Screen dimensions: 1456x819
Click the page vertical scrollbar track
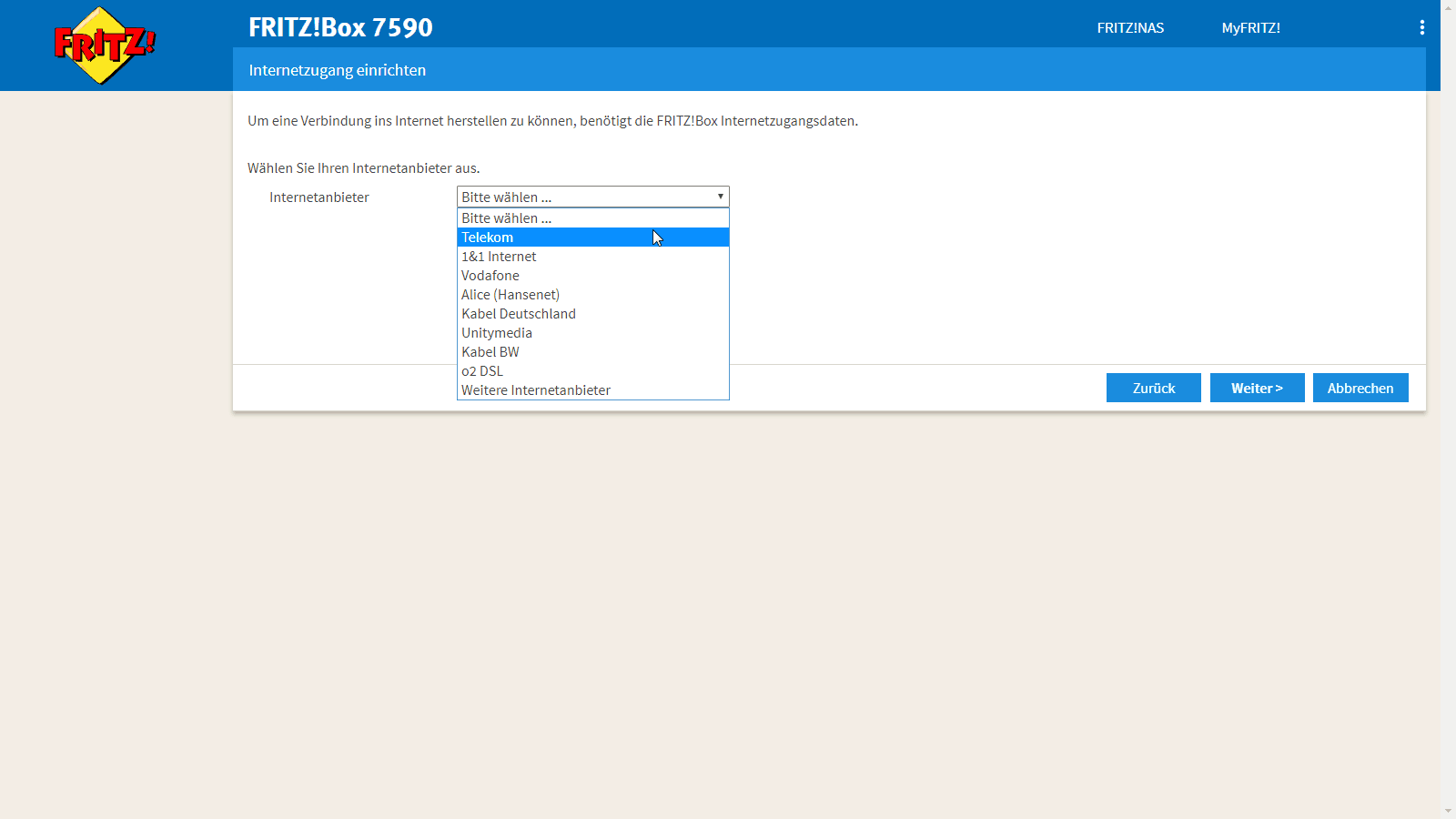[1448, 409]
